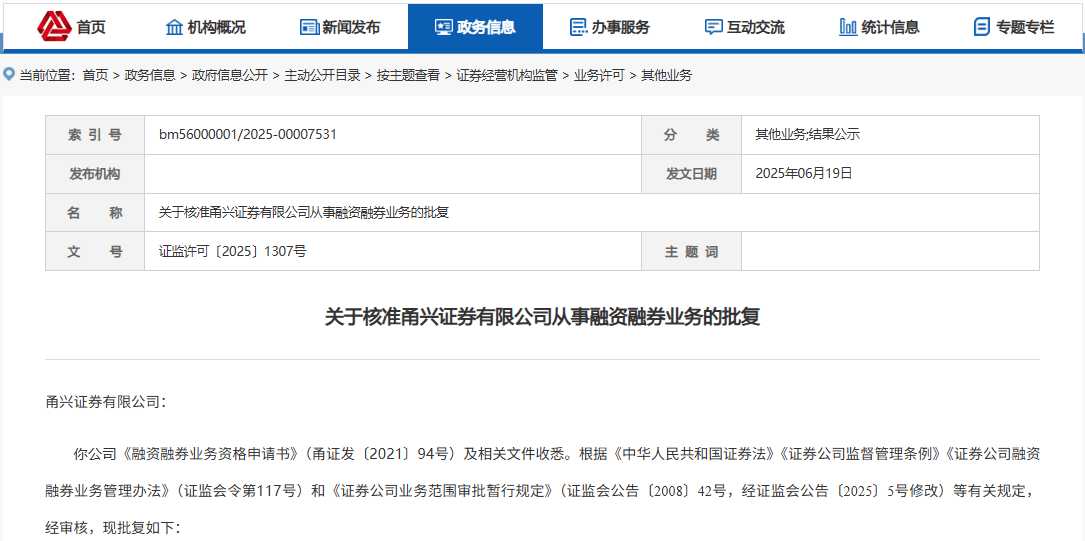Click the 政务信息 breadcrumb link

(149, 76)
